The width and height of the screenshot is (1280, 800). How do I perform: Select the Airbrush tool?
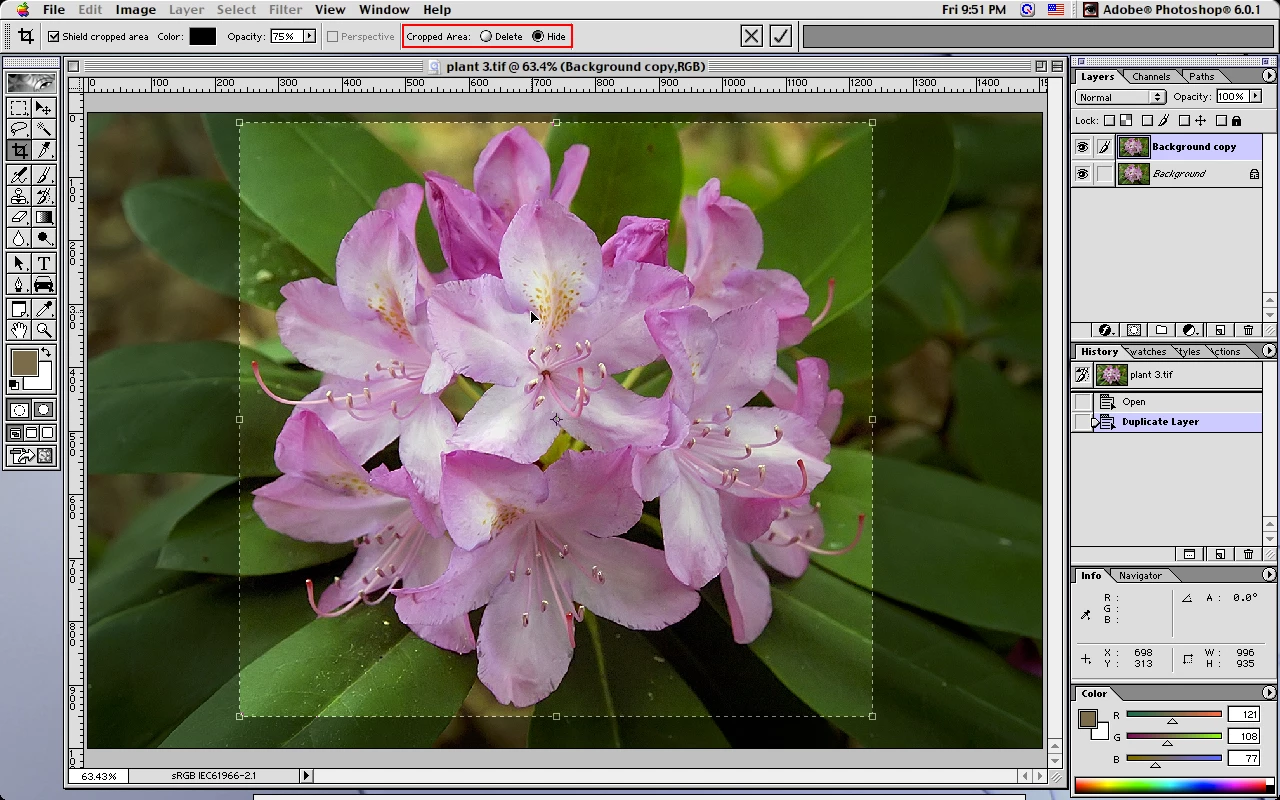pos(19,175)
